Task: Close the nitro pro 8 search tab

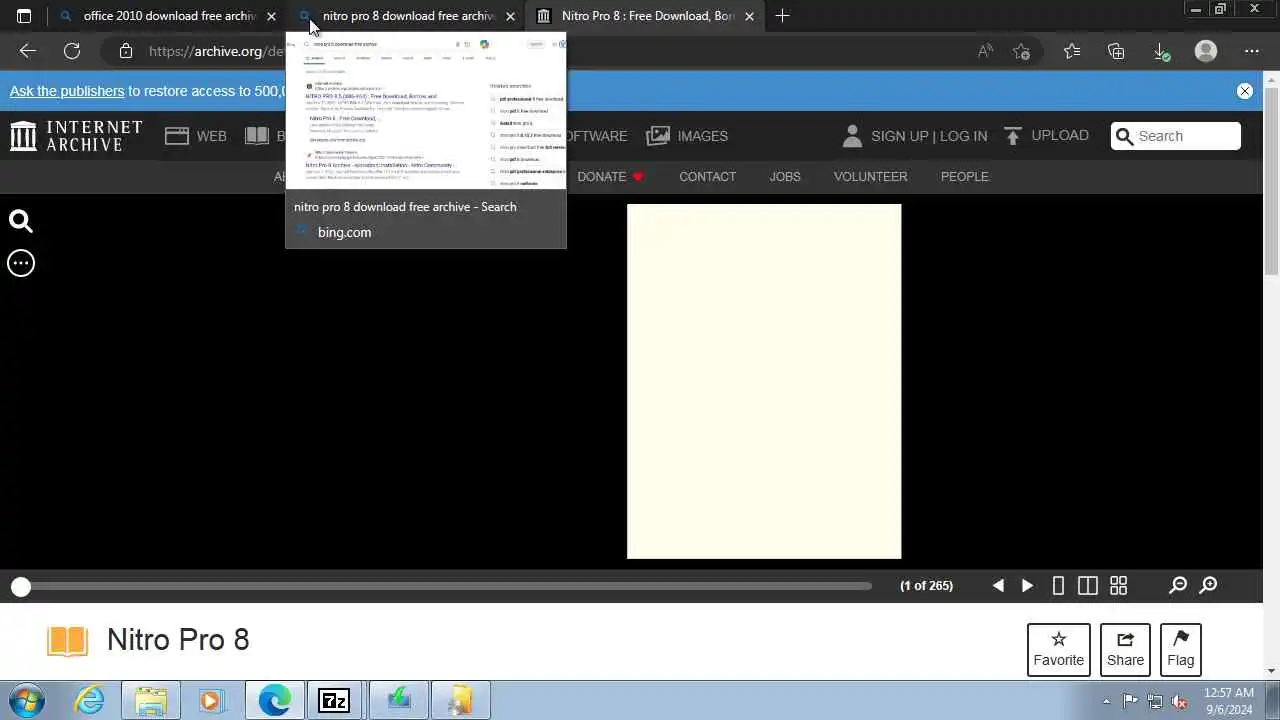Action: (510, 16)
